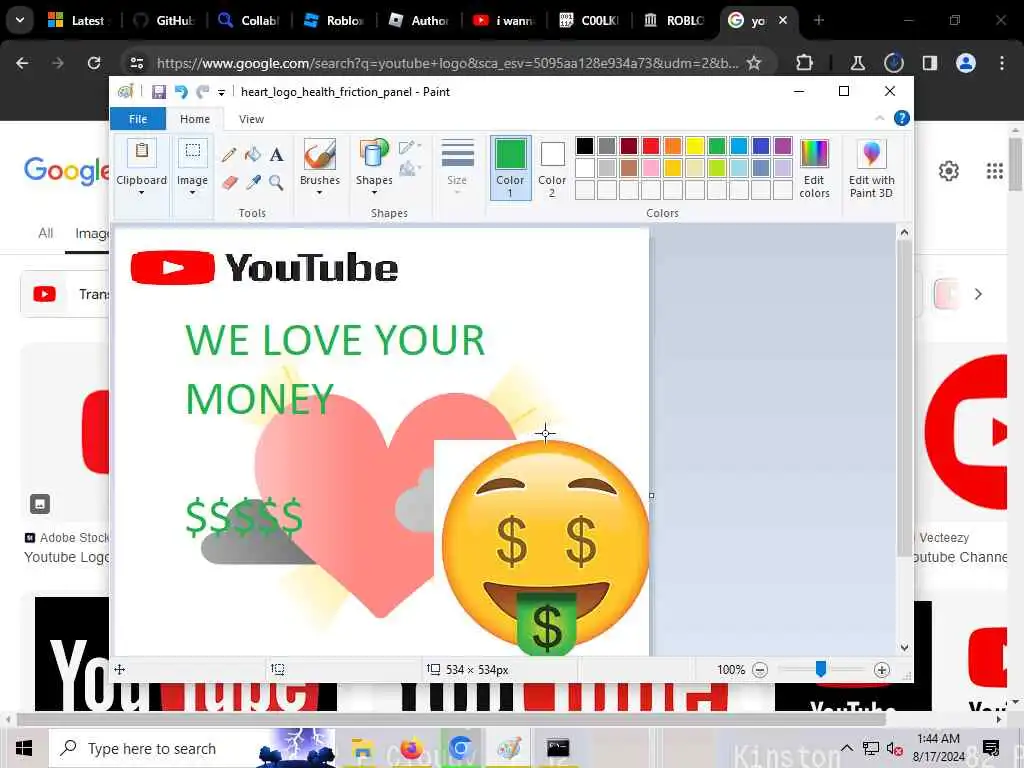Click the Windows taskbar search box
Image resolution: width=1024 pixels, height=768 pixels.
tap(193, 748)
